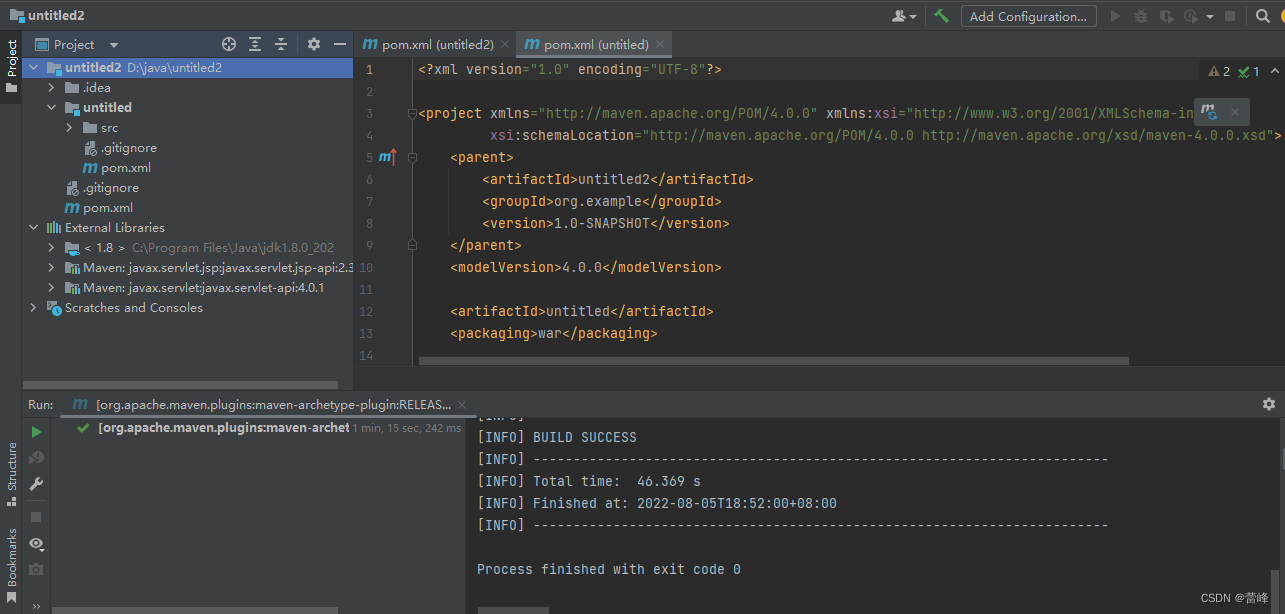1285x614 pixels.
Task: Click the Stop square in main toolbar
Action: [x=1230, y=16]
